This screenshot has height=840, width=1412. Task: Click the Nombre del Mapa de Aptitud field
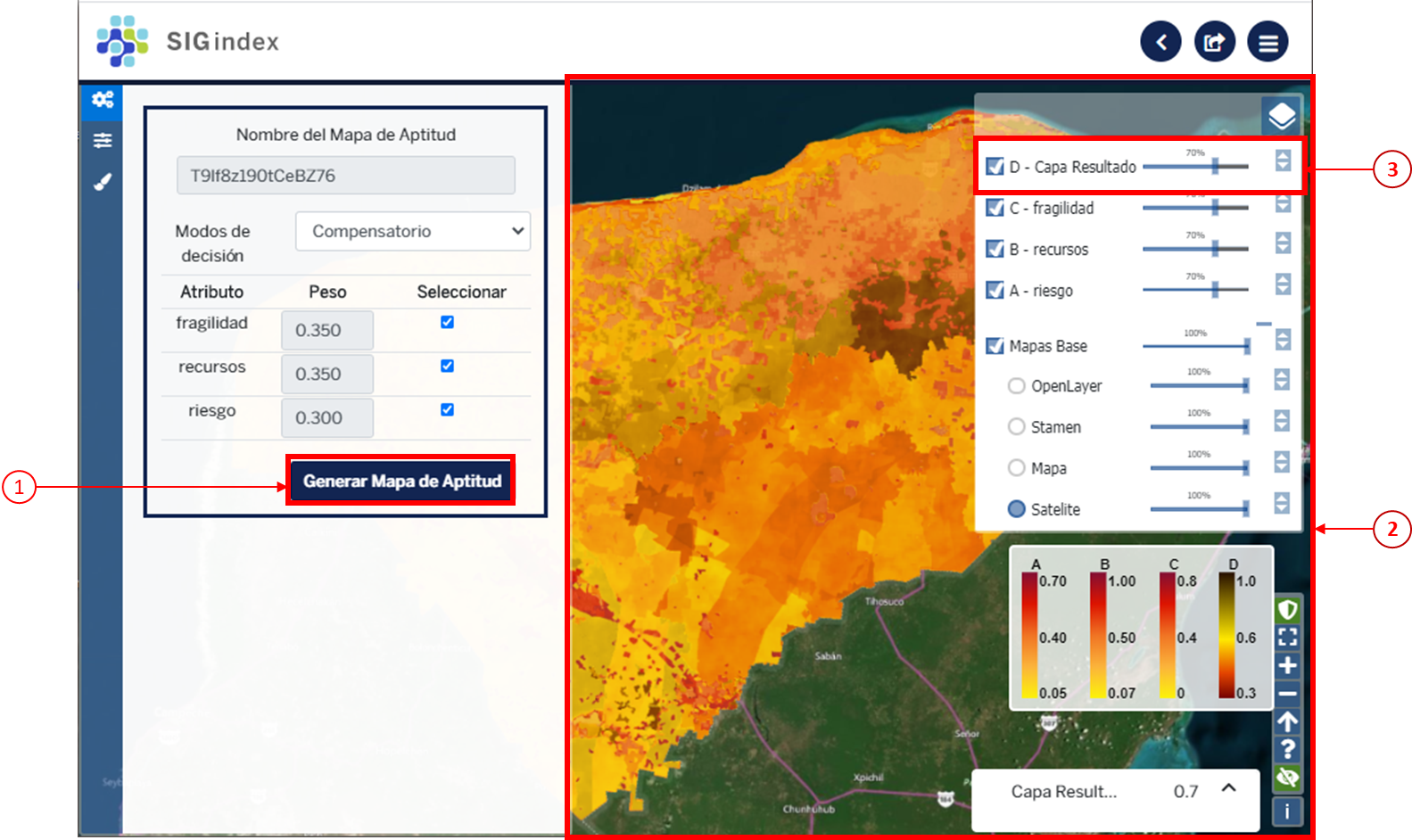346,176
